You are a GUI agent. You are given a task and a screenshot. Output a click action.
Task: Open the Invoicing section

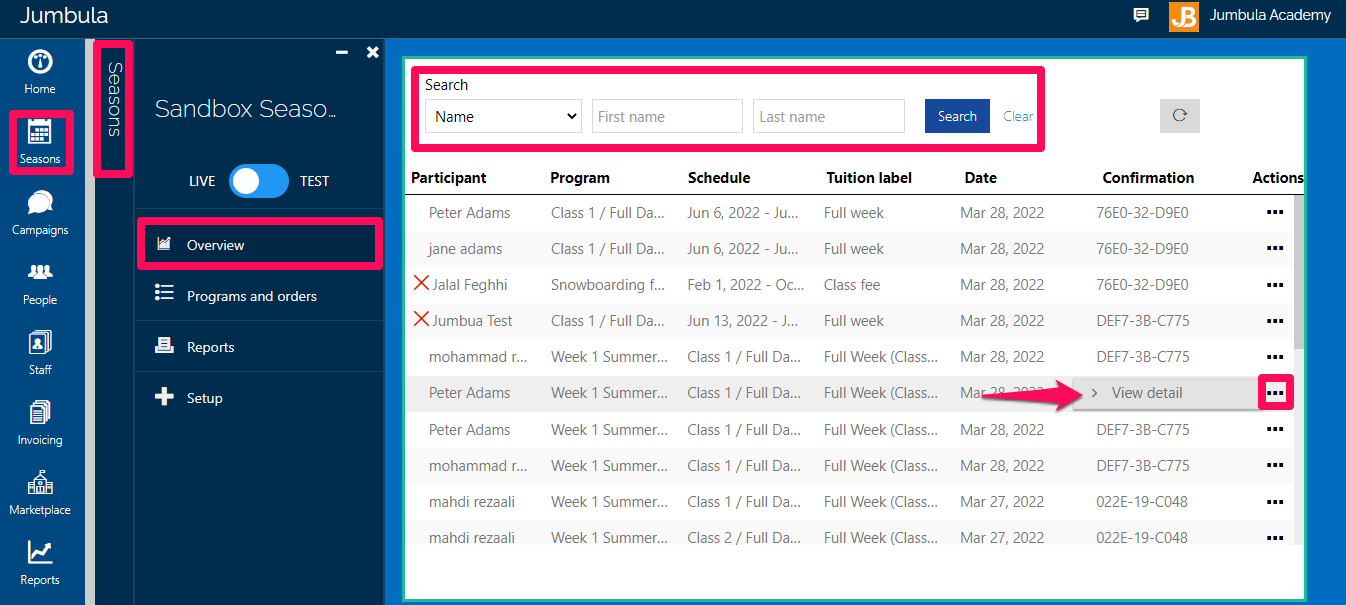click(x=40, y=422)
